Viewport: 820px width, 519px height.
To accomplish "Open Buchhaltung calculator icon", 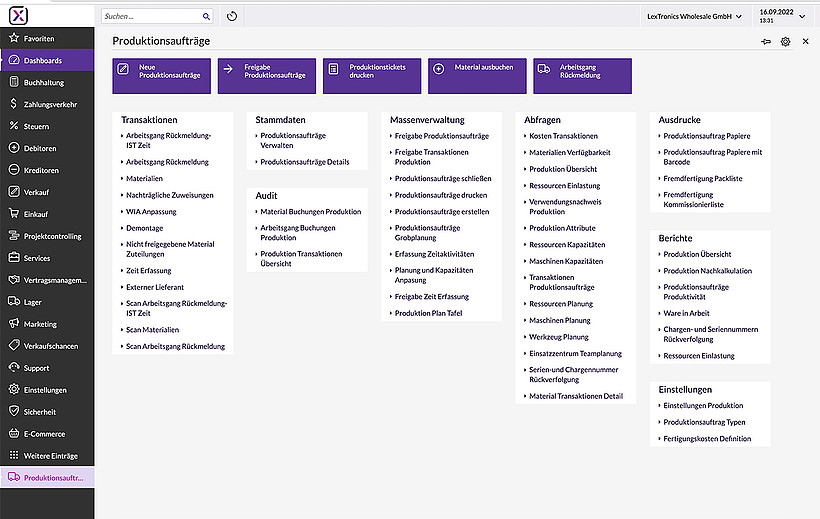I will pyautogui.click(x=14, y=82).
